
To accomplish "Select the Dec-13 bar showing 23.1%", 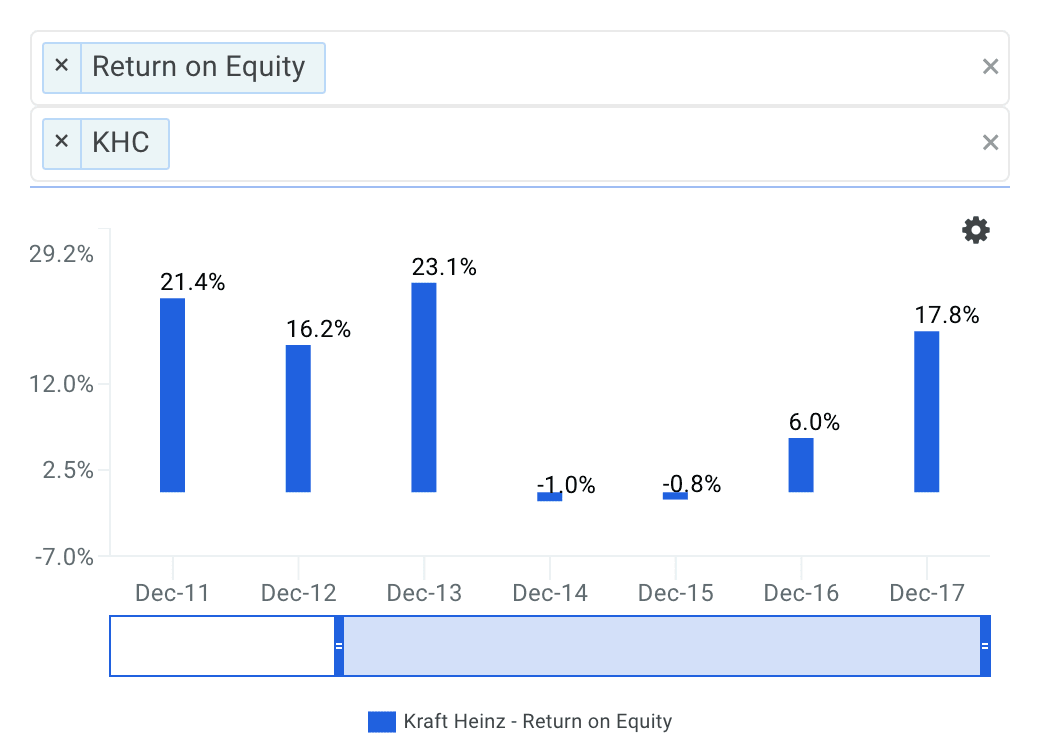I will 424,387.
